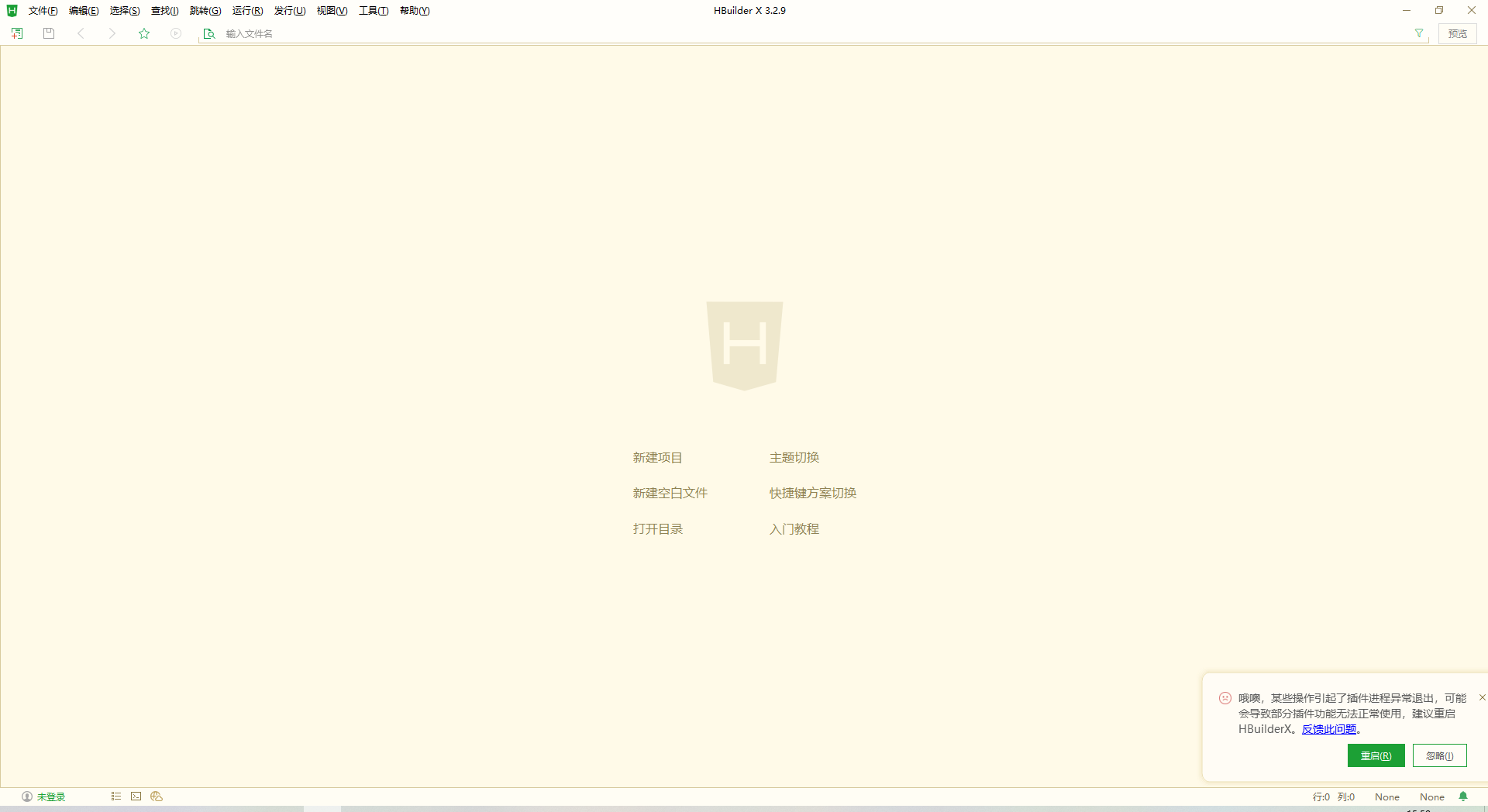The image size is (1488, 812).
Task: Click 新建项目 on the welcome page
Action: click(x=657, y=458)
